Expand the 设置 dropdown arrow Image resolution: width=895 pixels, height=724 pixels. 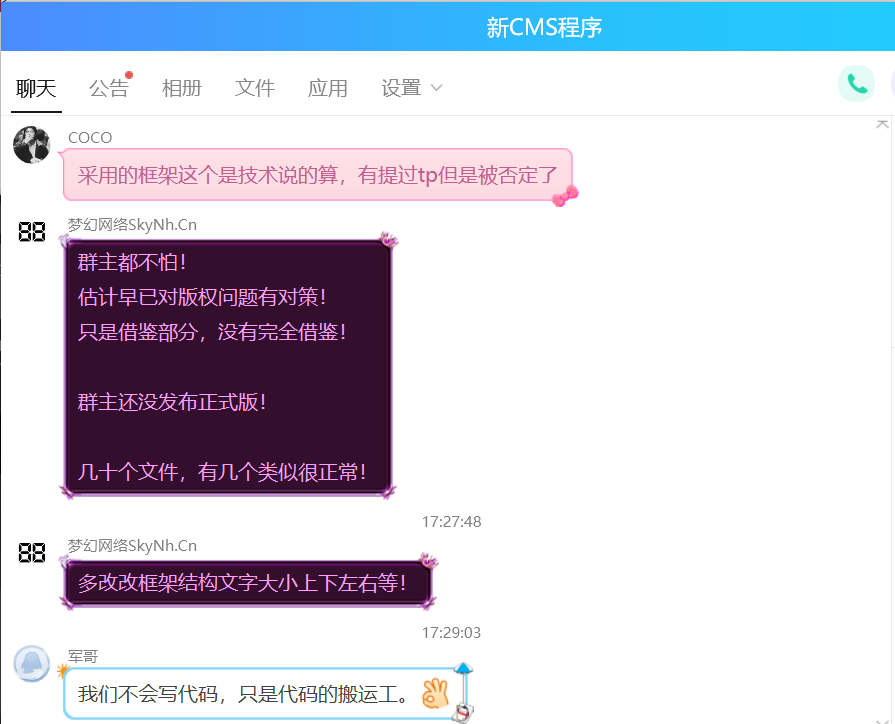[436, 89]
